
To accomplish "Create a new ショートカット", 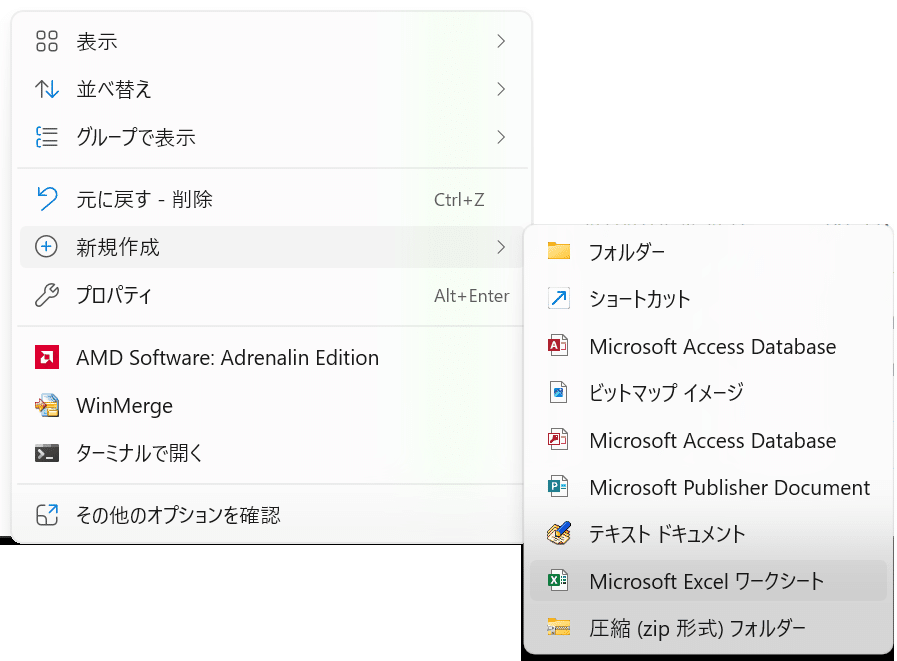I will point(708,298).
